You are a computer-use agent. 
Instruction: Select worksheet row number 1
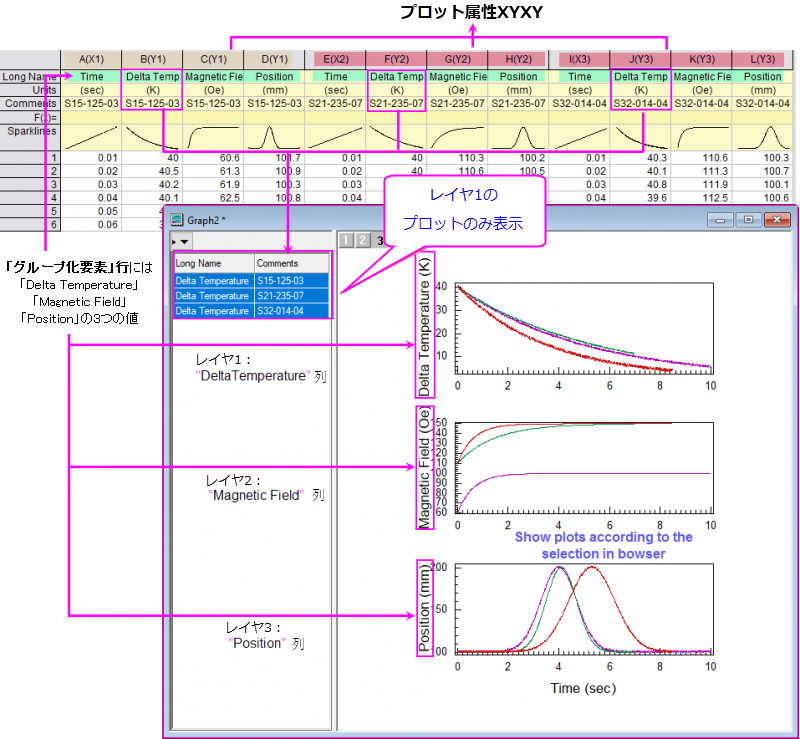tap(30, 158)
